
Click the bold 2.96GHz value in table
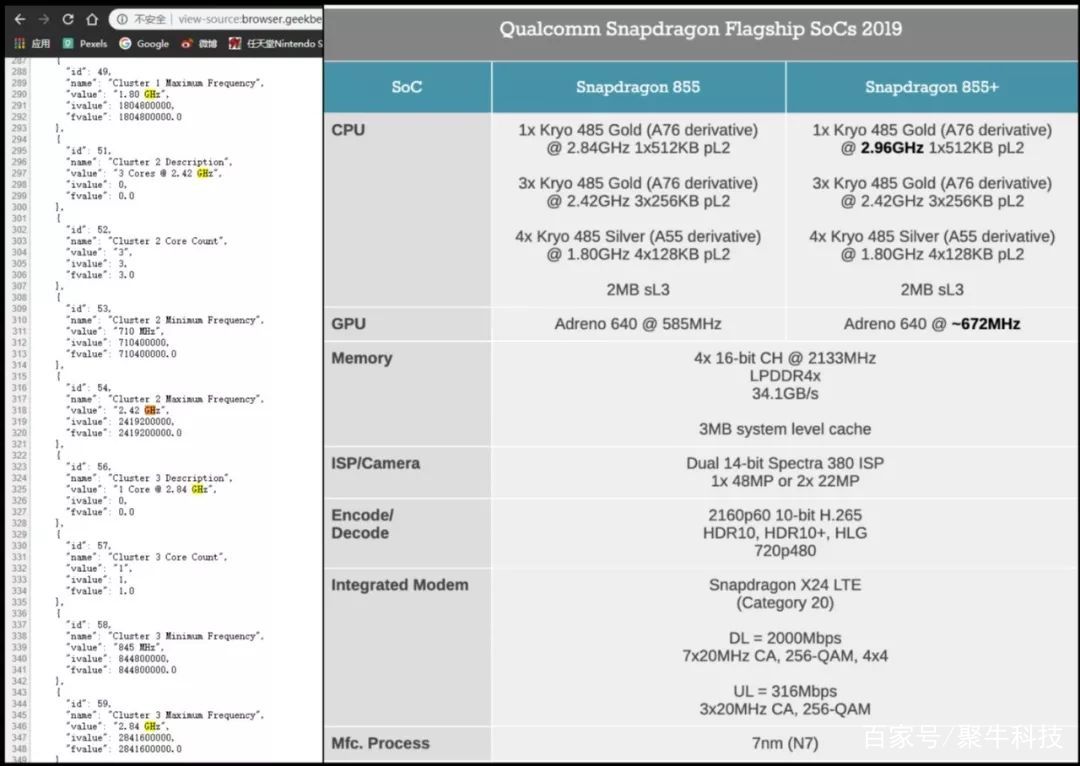coord(892,148)
